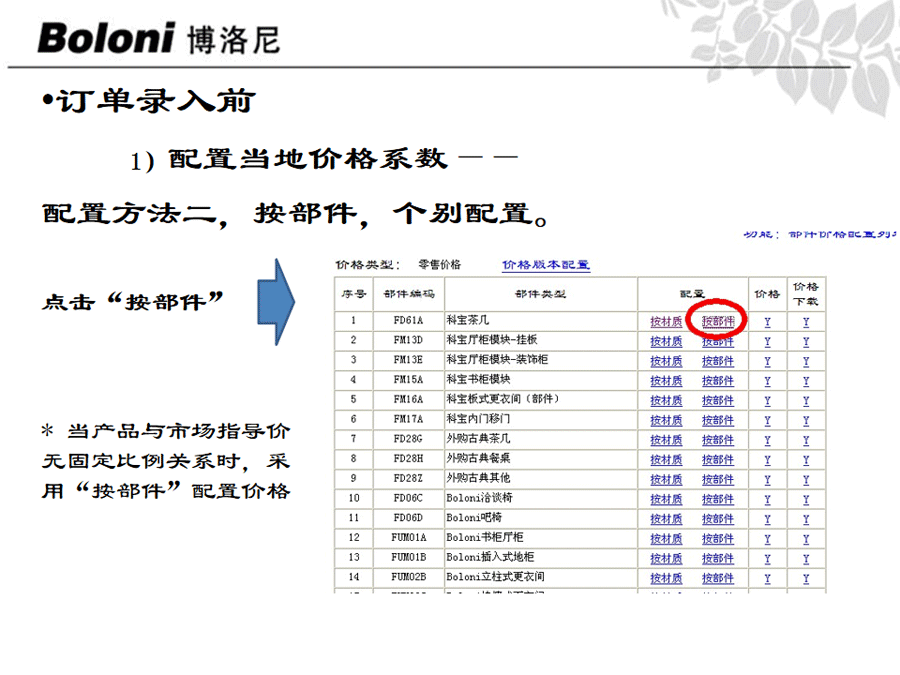Click the Boloni 博洛尼 logo

tap(159, 39)
